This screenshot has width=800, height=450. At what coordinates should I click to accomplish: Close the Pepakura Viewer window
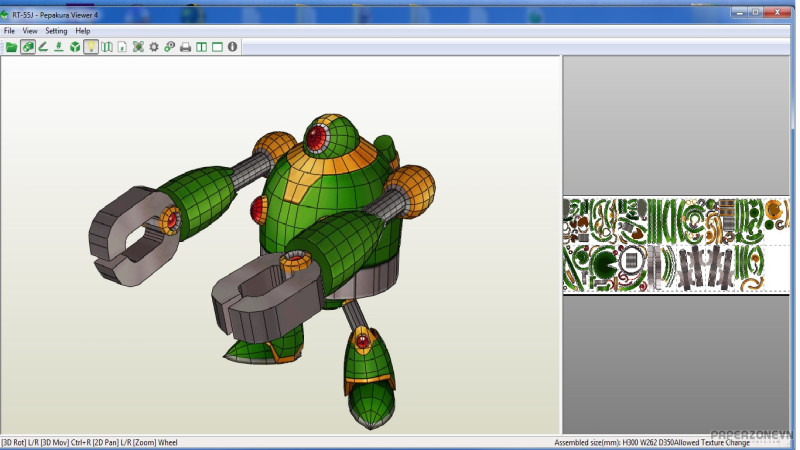[777, 12]
